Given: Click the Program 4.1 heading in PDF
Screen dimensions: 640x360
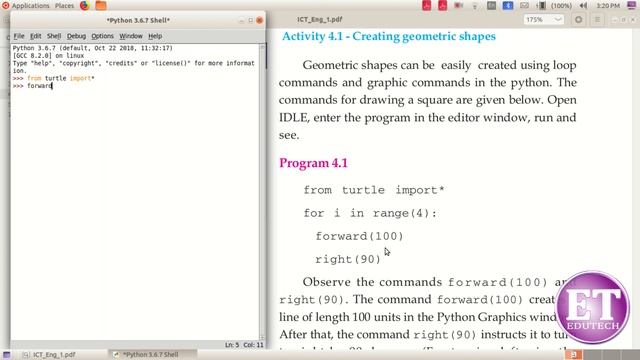Looking at the screenshot, I should 313,163.
